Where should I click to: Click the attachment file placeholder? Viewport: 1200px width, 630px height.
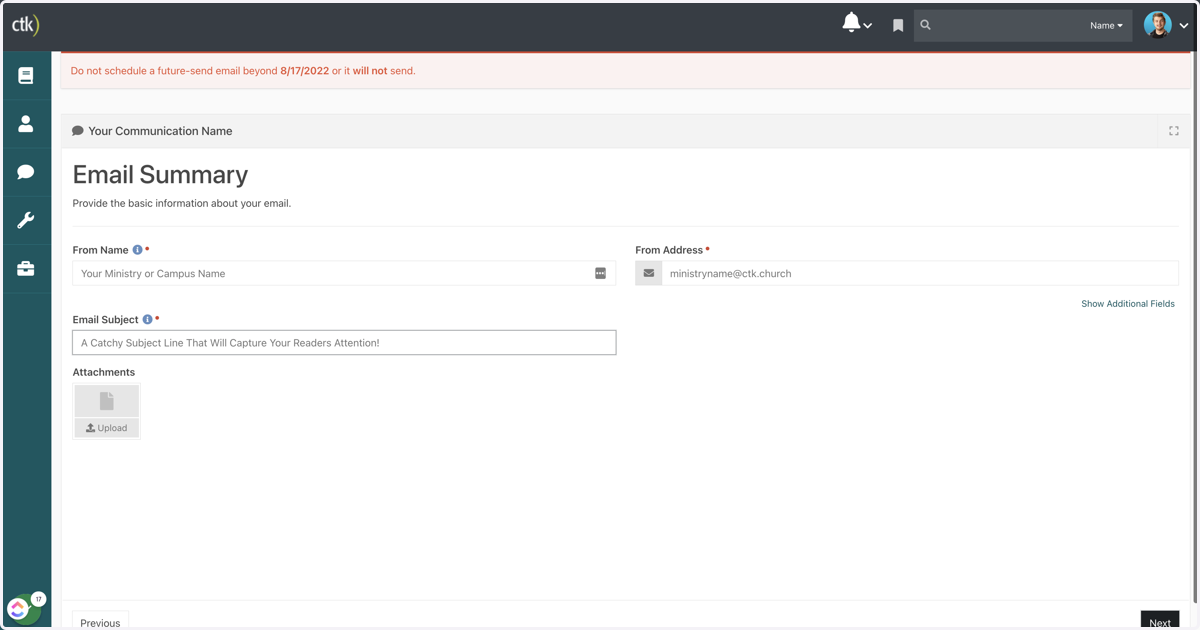[x=107, y=401]
